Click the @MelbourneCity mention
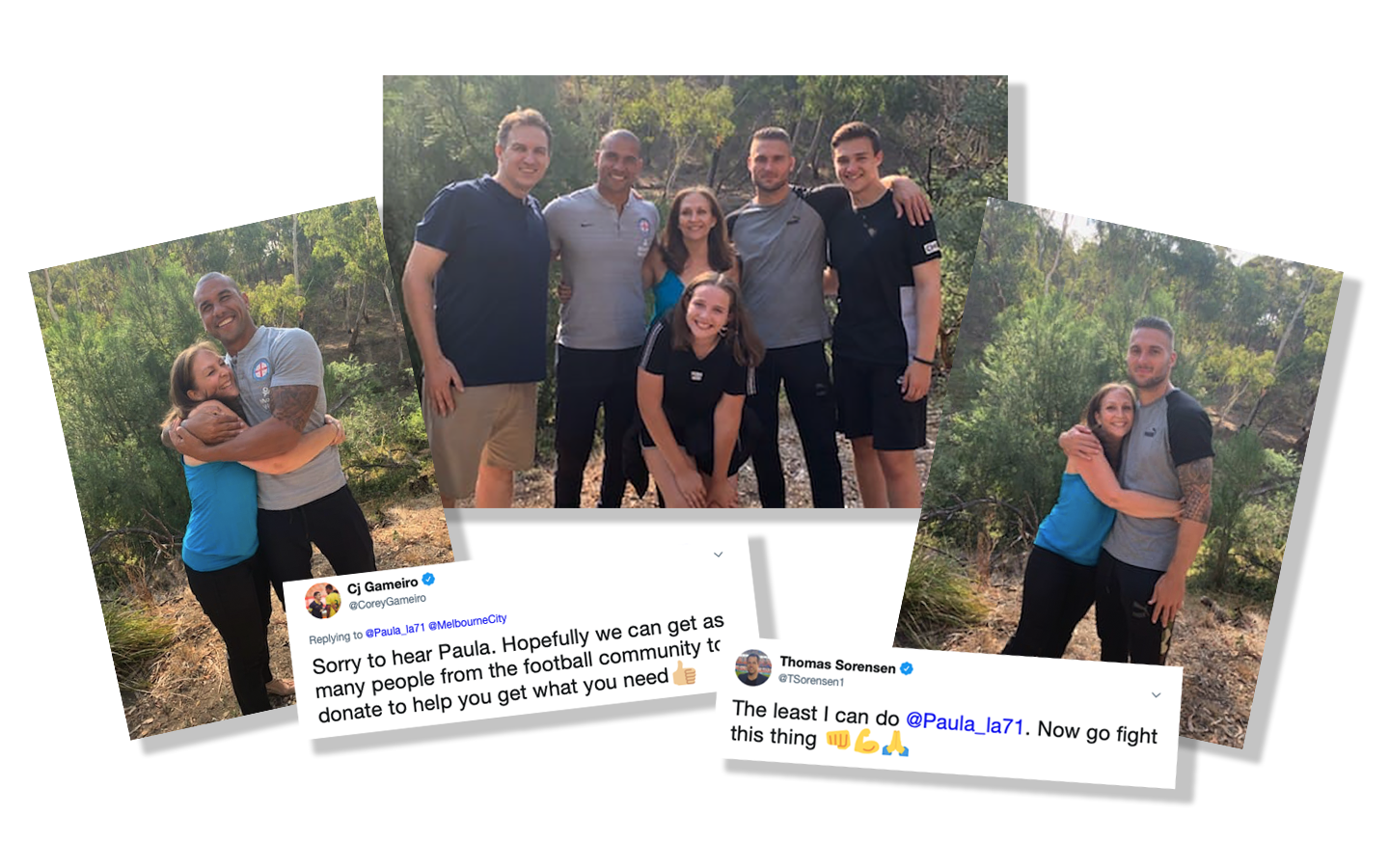This screenshot has width=1389, height=868. tap(467, 623)
